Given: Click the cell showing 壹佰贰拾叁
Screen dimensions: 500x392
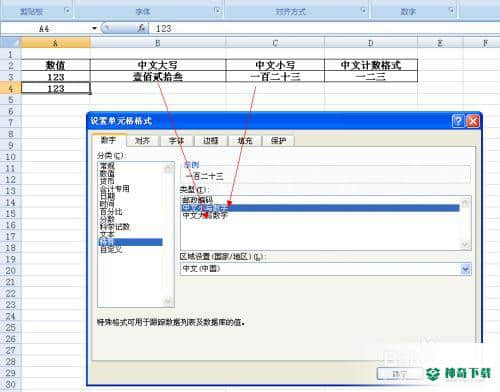Looking at the screenshot, I should click(158, 77).
